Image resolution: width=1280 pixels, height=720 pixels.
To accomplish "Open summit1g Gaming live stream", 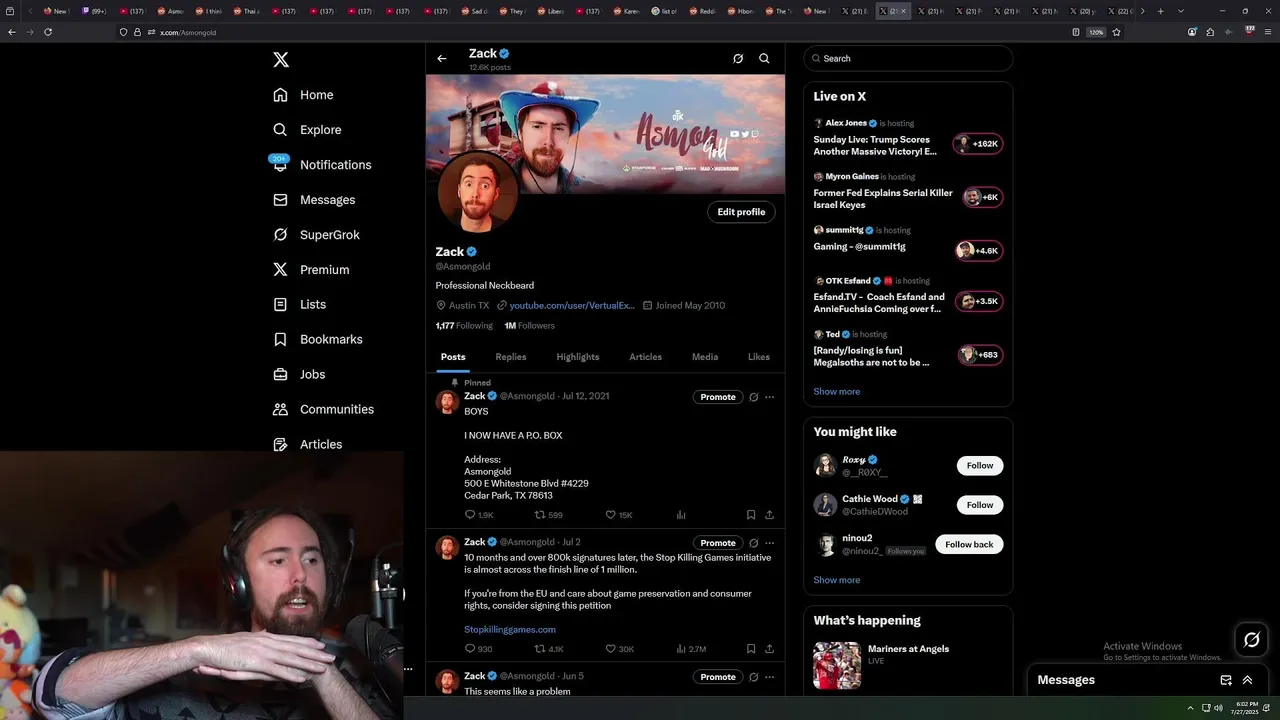I will (908, 240).
